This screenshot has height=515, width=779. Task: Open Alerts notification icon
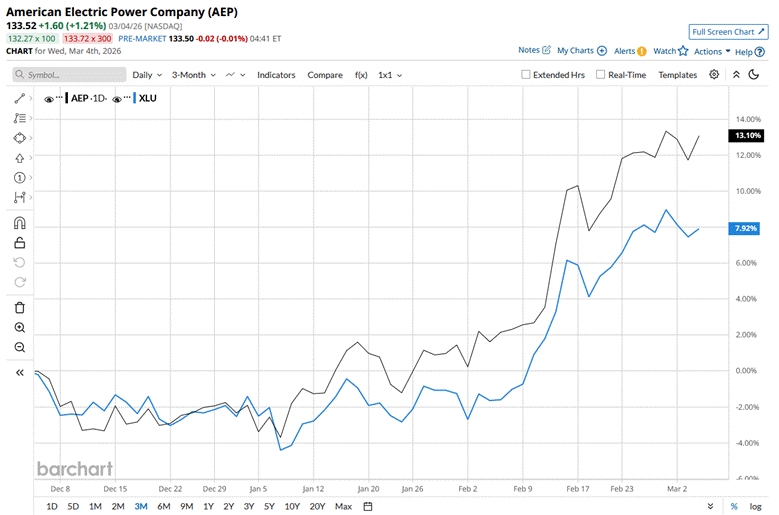pyautogui.click(x=642, y=51)
